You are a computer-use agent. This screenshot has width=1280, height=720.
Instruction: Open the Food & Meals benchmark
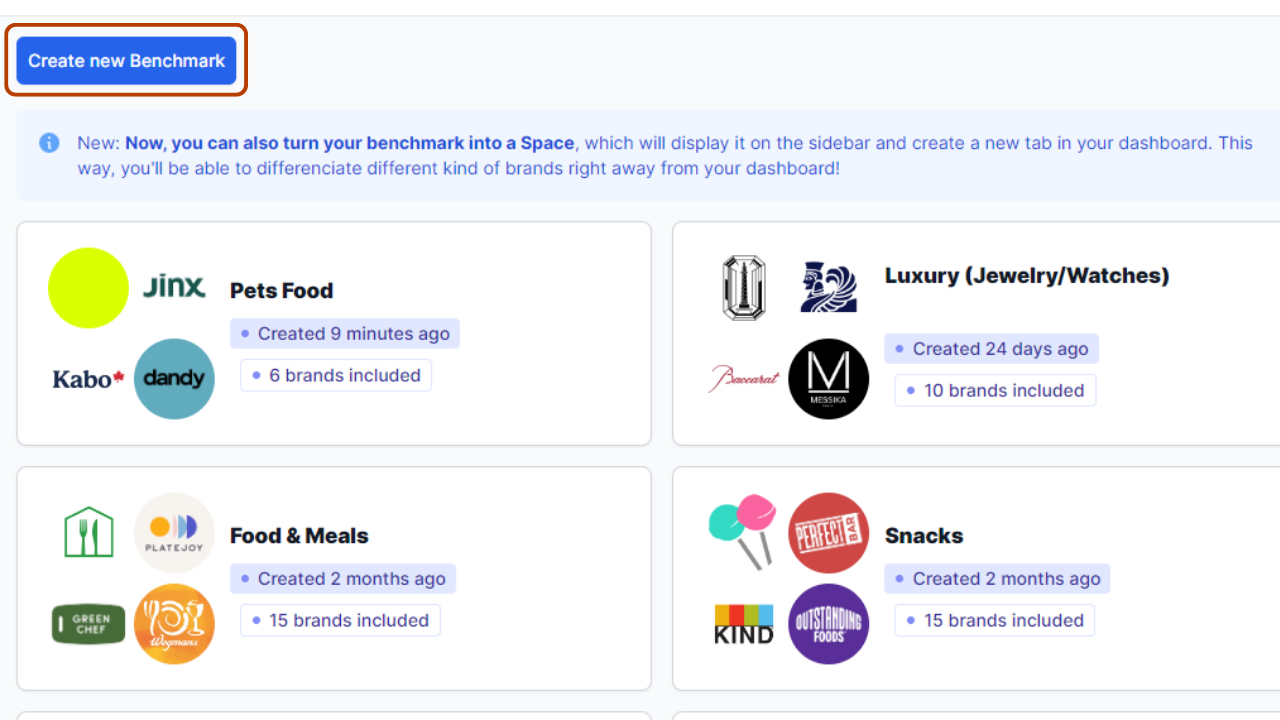click(299, 536)
